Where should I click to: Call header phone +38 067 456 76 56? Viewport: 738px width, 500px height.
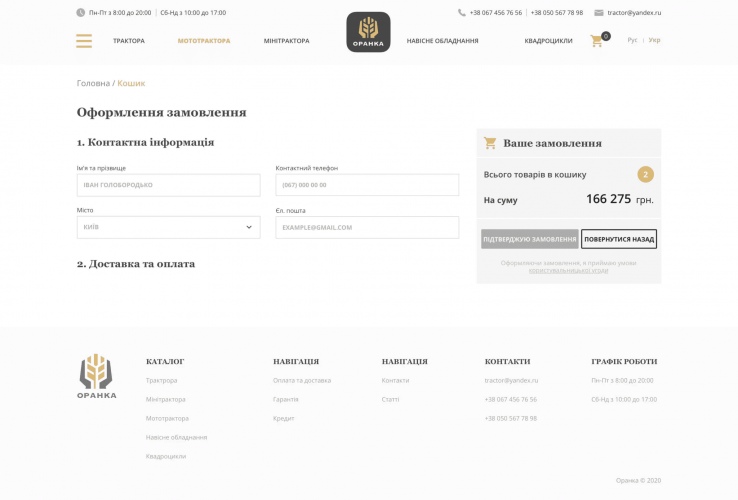pyautogui.click(x=496, y=13)
